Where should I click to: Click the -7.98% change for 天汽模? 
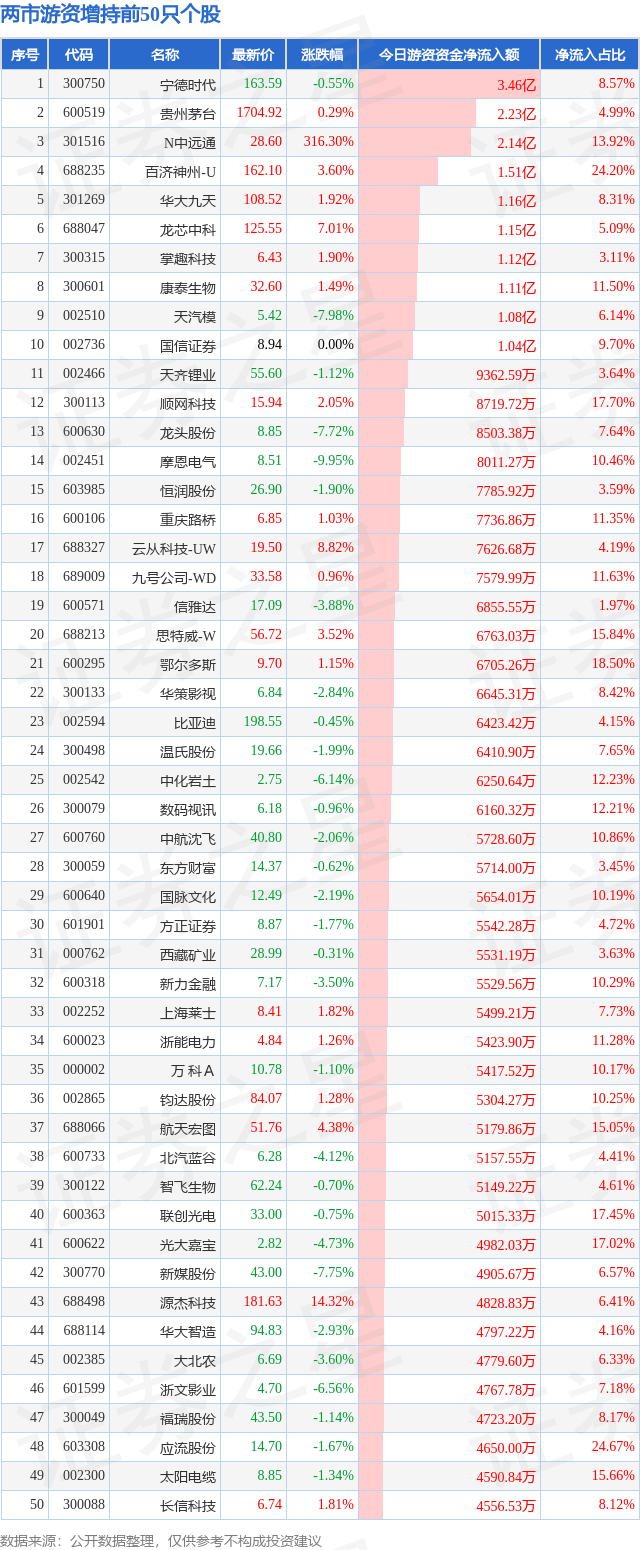pos(333,316)
